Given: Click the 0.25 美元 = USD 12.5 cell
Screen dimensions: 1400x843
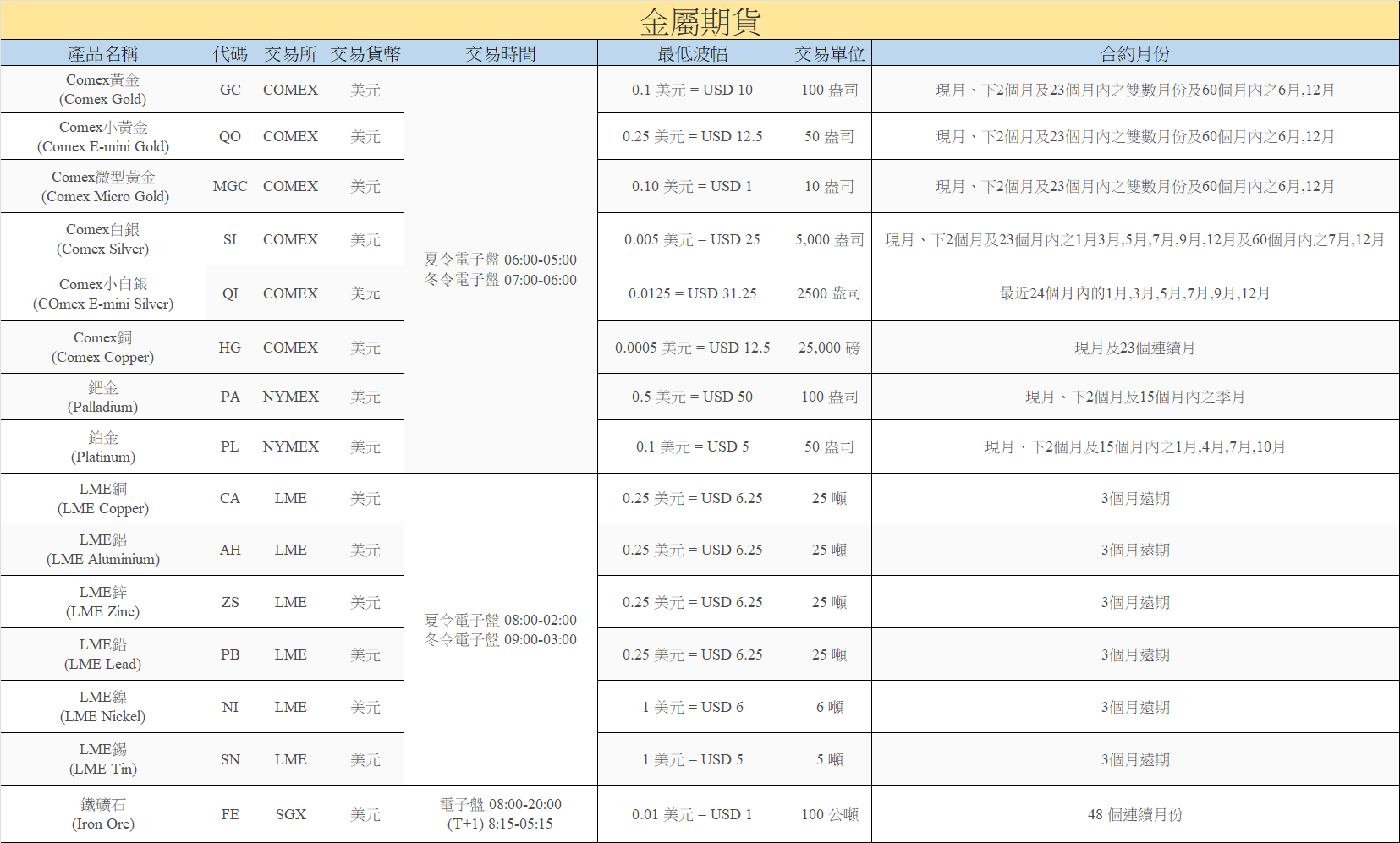Looking at the screenshot, I should (693, 136).
